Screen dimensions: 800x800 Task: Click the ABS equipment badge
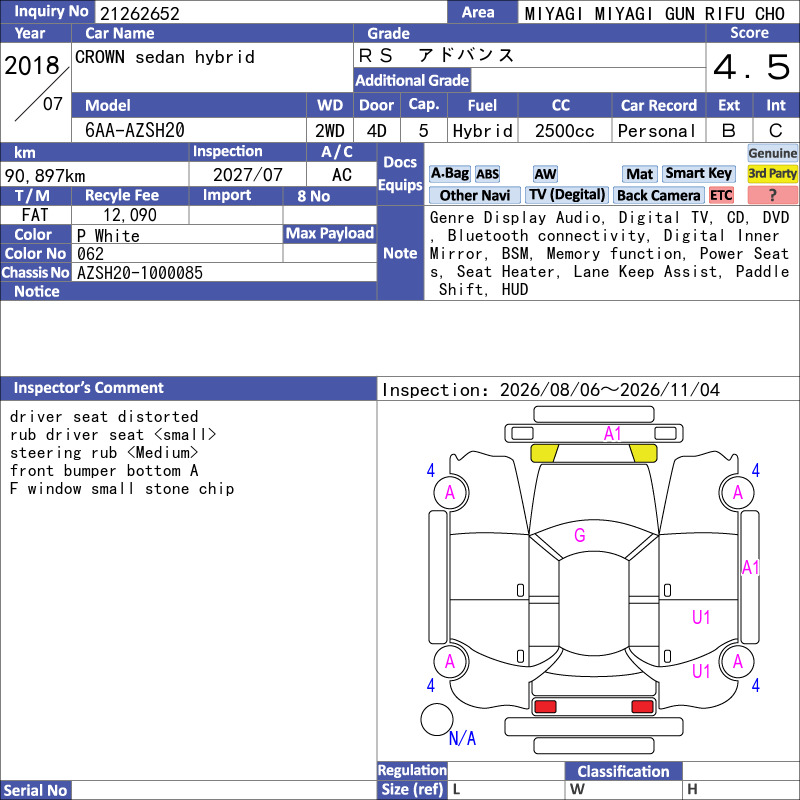pos(487,174)
